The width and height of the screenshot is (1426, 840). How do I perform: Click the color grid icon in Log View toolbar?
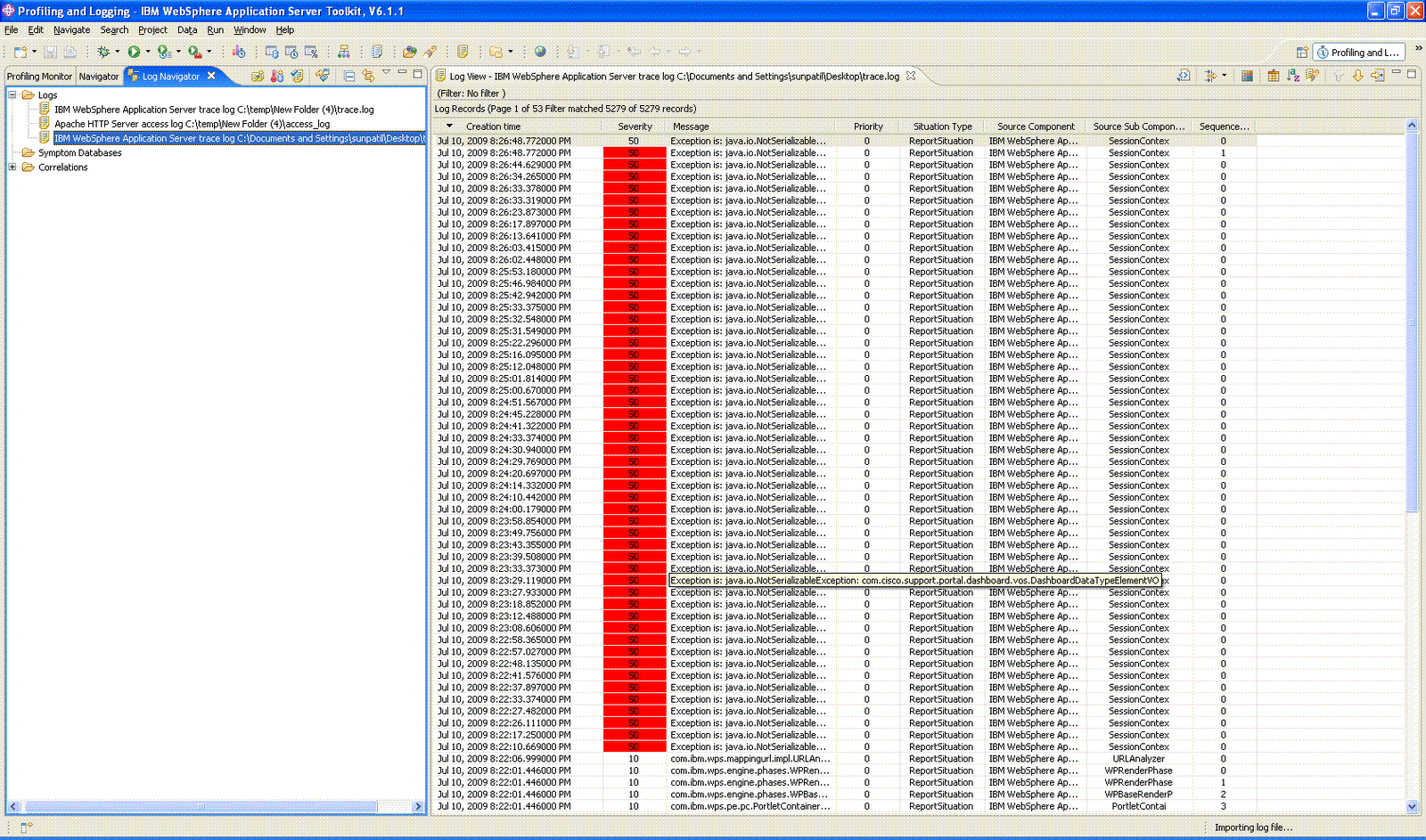pyautogui.click(x=1247, y=76)
